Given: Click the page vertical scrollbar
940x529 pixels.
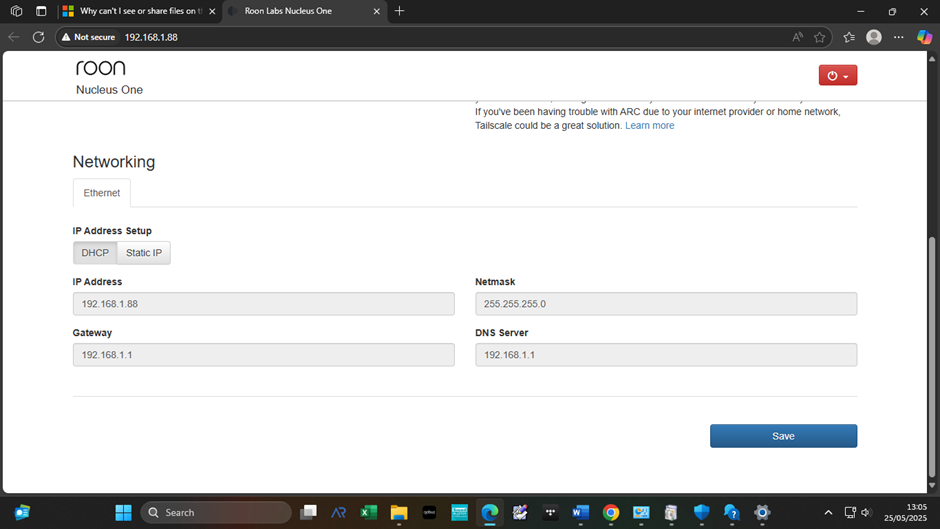Looking at the screenshot, I should 932,359.
